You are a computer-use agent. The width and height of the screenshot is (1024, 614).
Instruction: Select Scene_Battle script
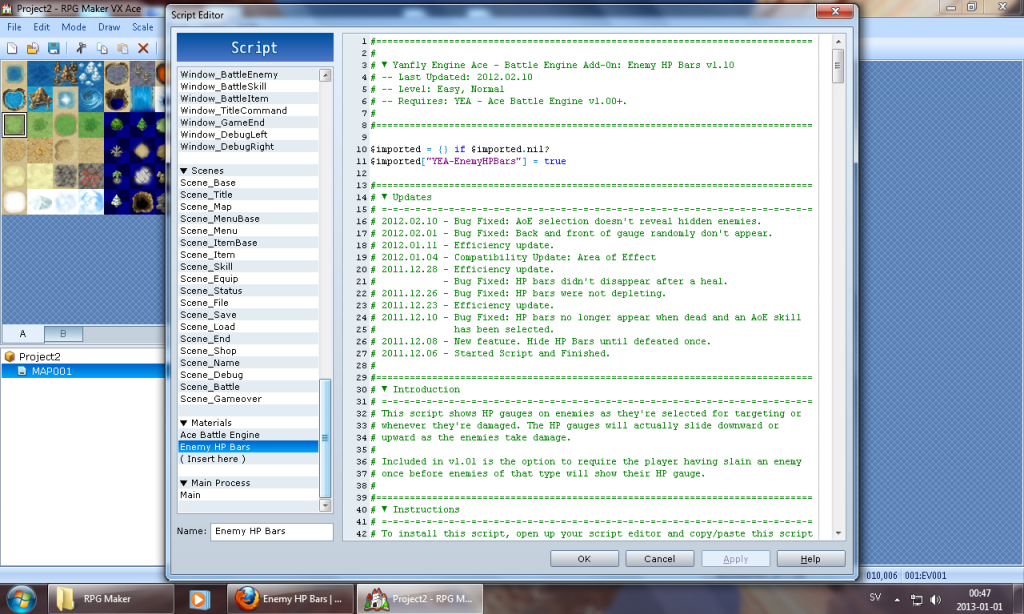point(248,387)
